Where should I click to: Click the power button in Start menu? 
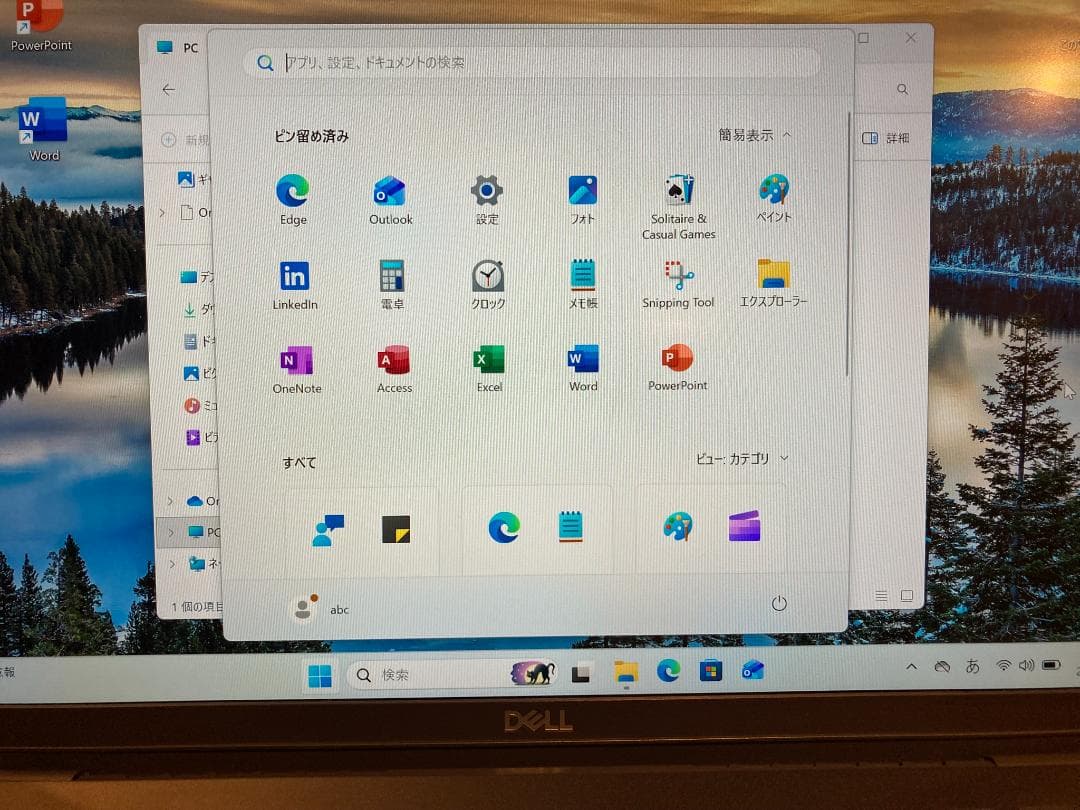(779, 604)
